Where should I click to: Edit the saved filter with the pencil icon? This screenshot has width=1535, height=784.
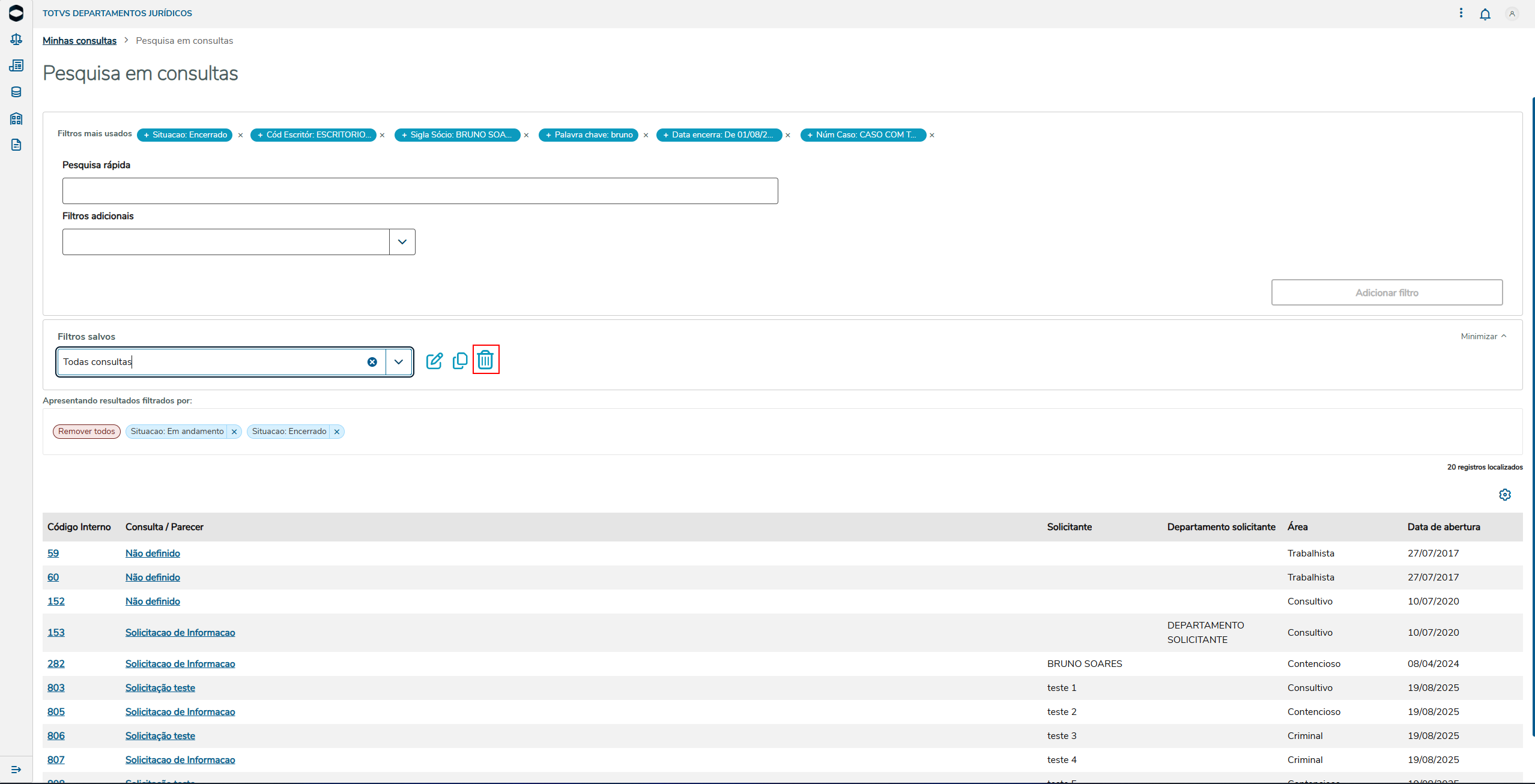pos(434,361)
